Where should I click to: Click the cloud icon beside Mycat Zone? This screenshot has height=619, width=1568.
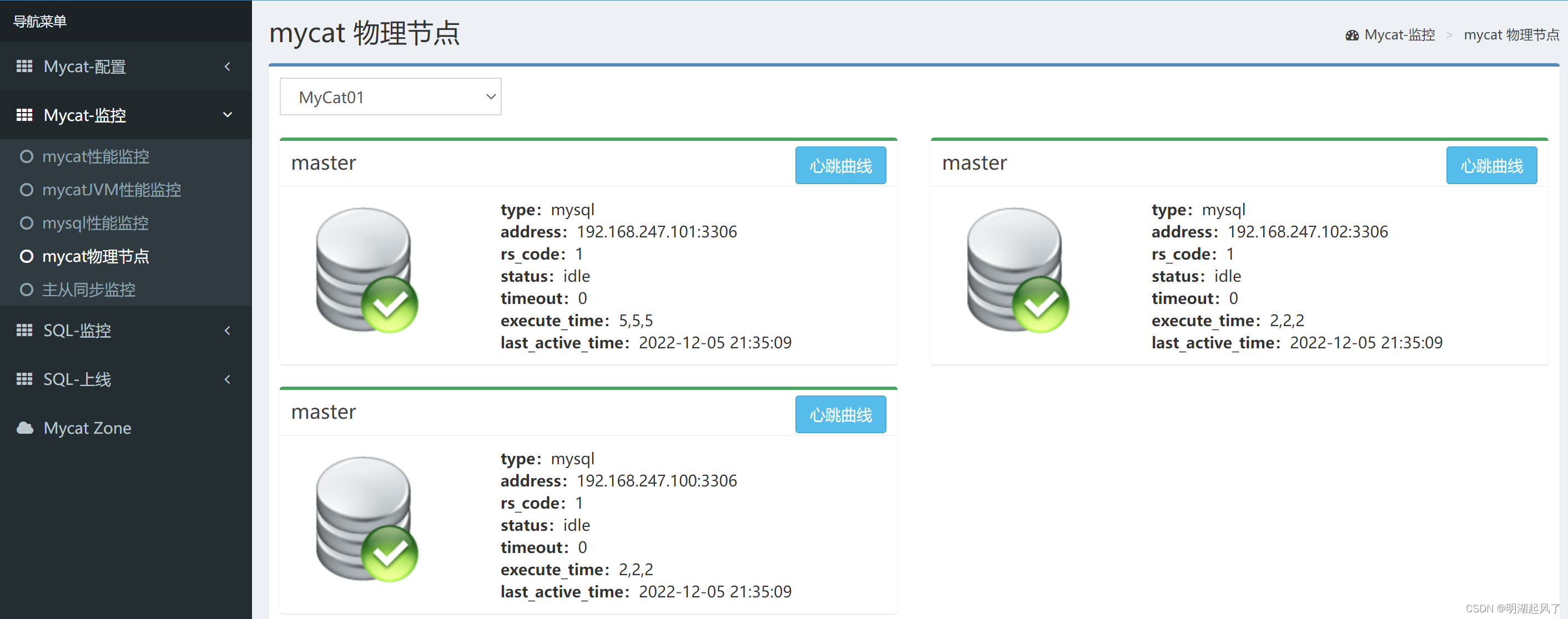pyautogui.click(x=24, y=428)
